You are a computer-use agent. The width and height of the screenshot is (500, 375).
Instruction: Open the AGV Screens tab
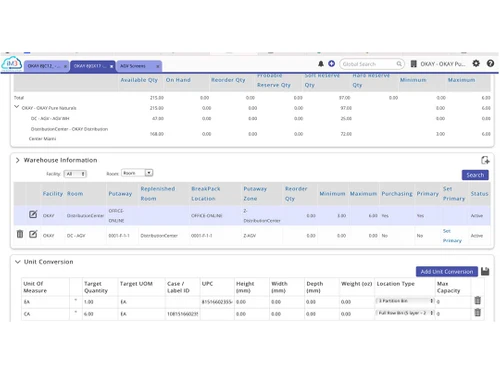133,66
